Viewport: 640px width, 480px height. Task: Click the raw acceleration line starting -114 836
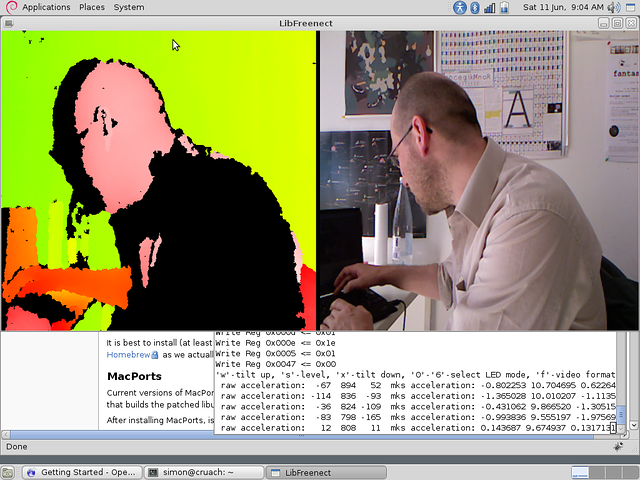(x=418, y=396)
